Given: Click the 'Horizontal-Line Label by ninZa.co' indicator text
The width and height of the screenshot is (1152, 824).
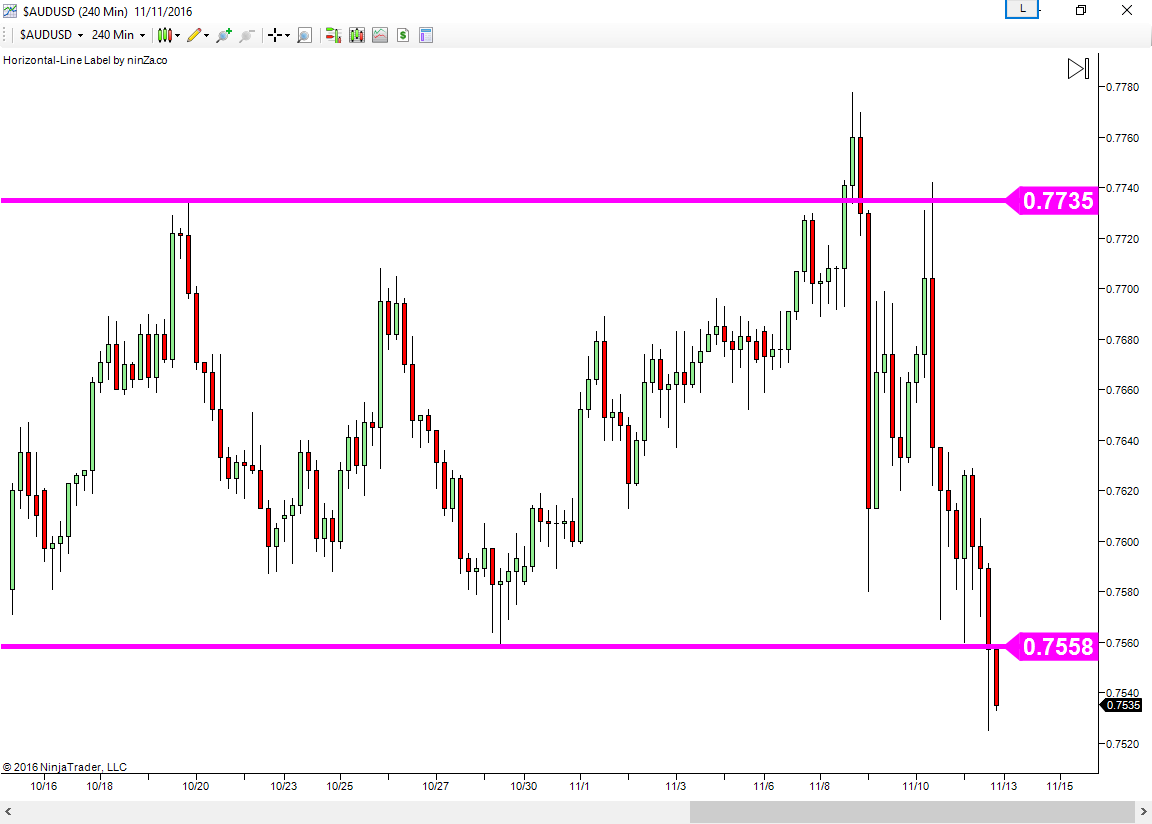Looking at the screenshot, I should pos(85,60).
